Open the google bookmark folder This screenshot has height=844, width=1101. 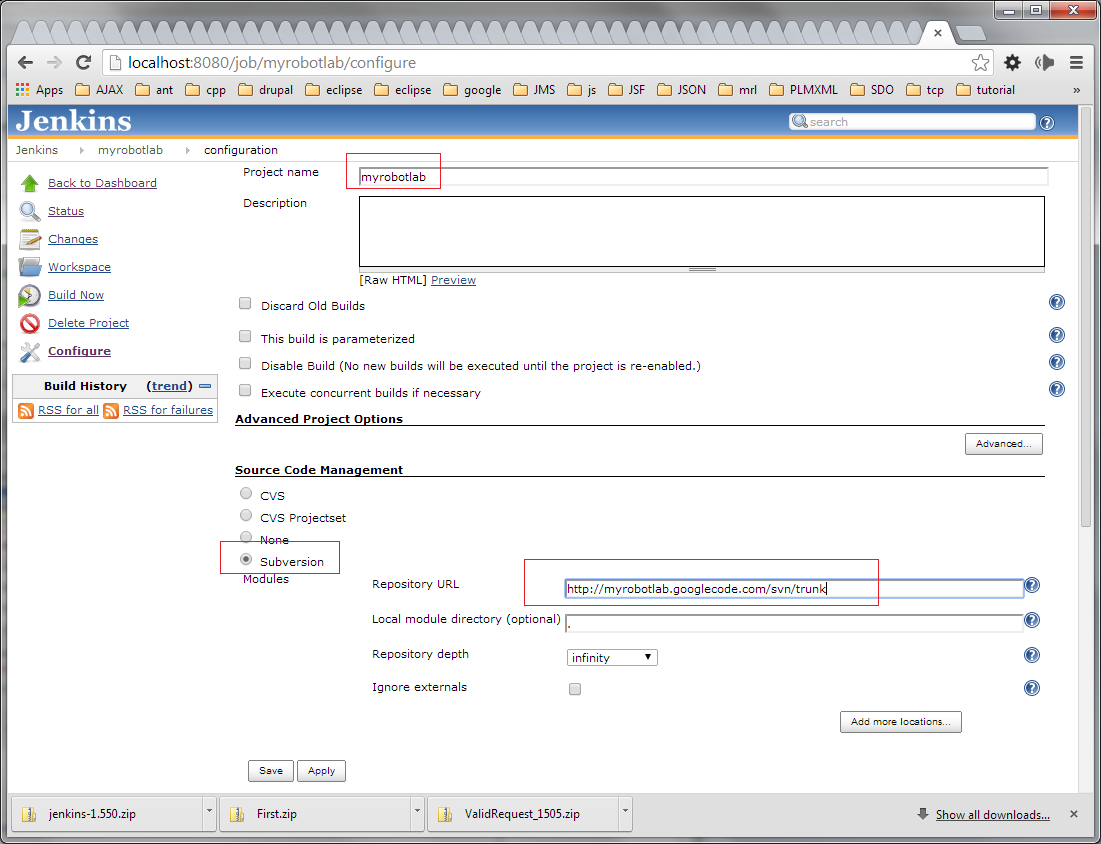pyautogui.click(x=473, y=90)
